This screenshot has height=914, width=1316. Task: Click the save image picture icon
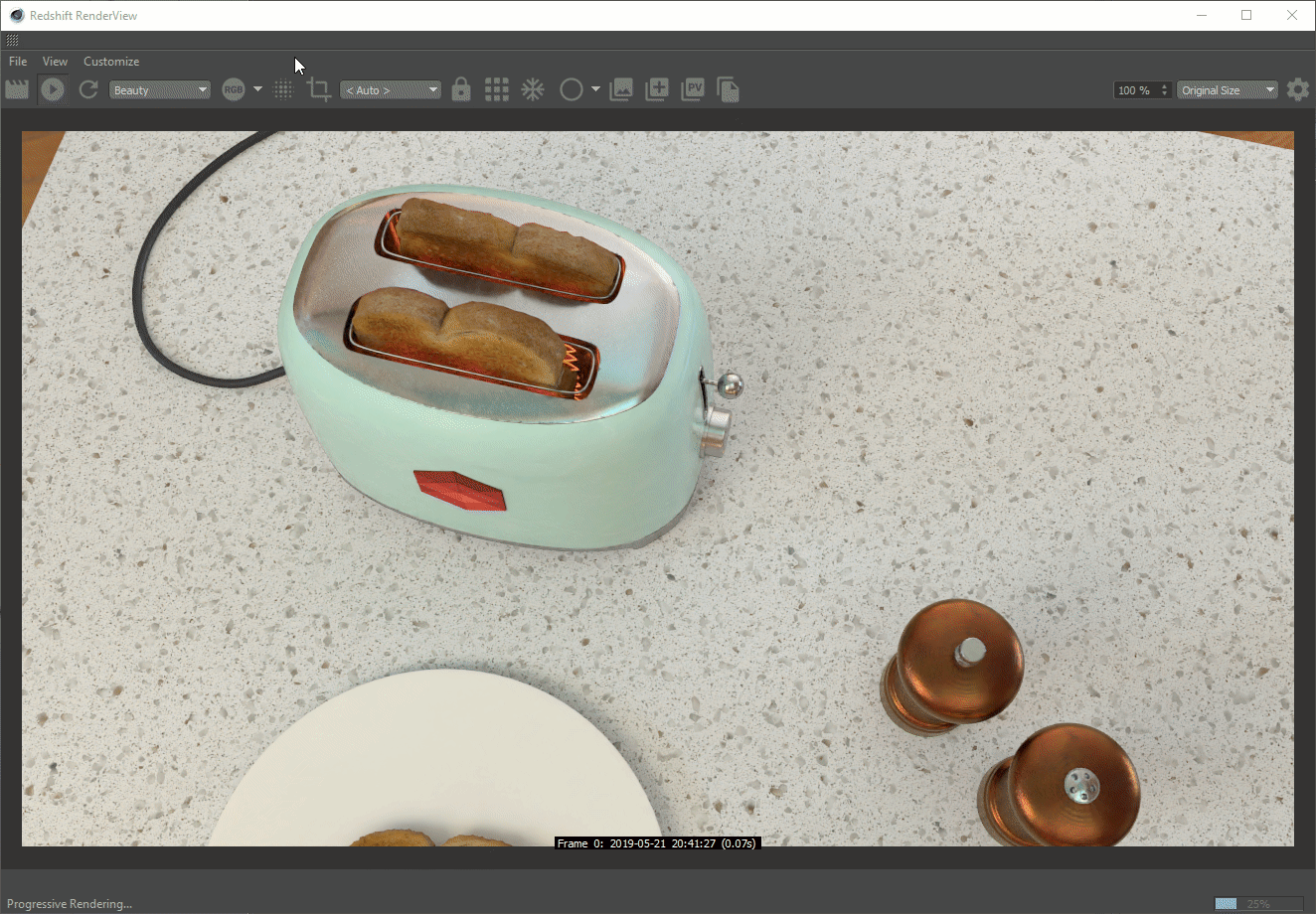click(621, 89)
